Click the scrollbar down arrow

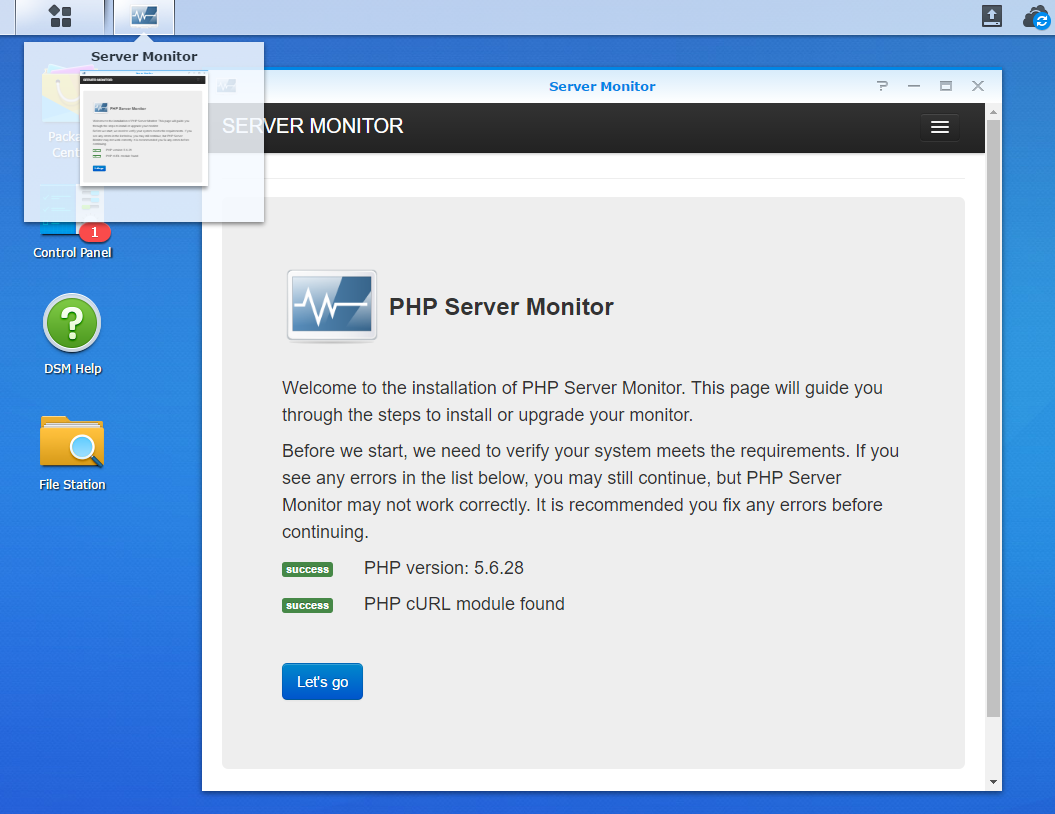pos(993,782)
